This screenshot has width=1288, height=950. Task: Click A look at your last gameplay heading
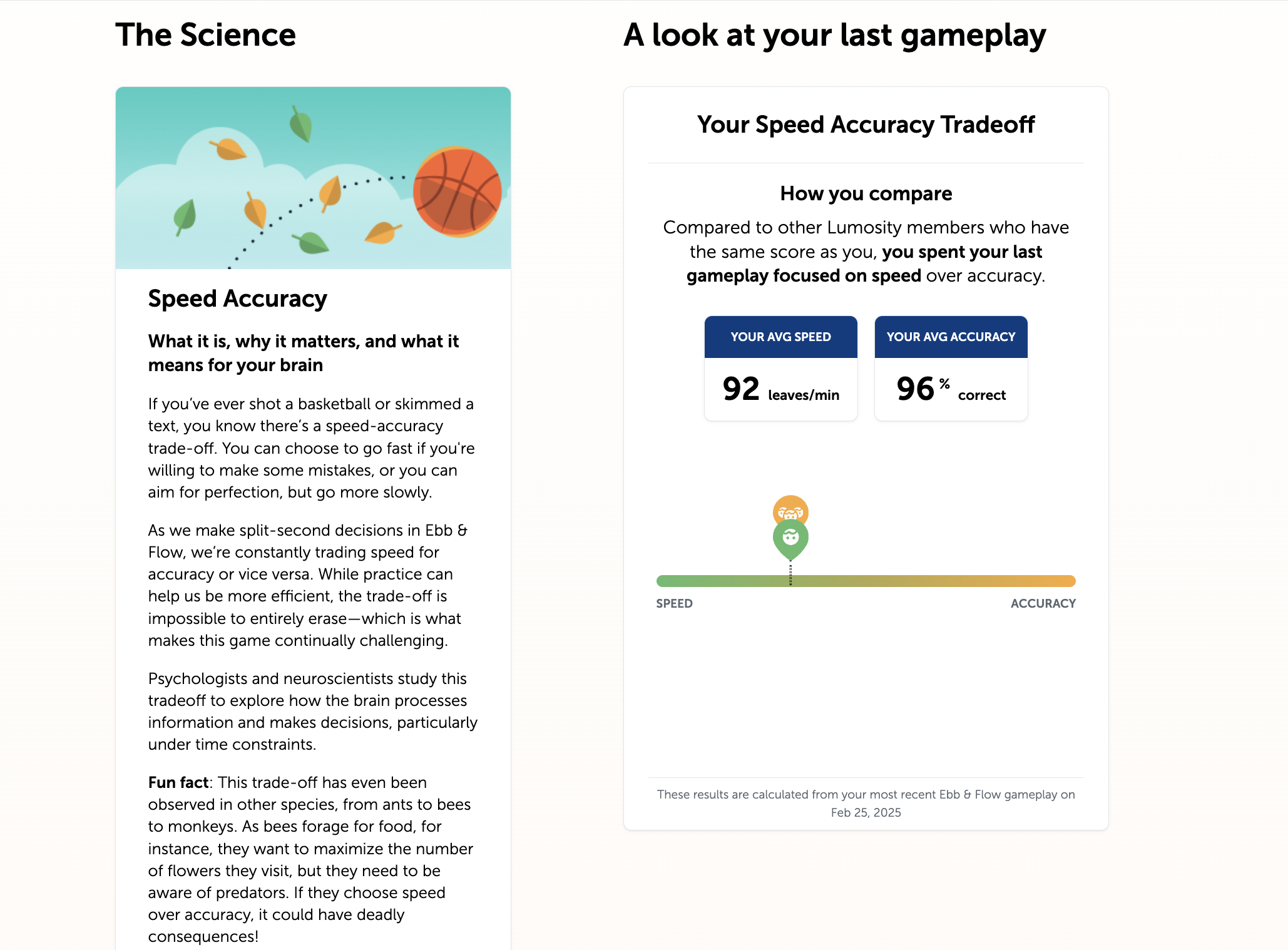pos(834,35)
